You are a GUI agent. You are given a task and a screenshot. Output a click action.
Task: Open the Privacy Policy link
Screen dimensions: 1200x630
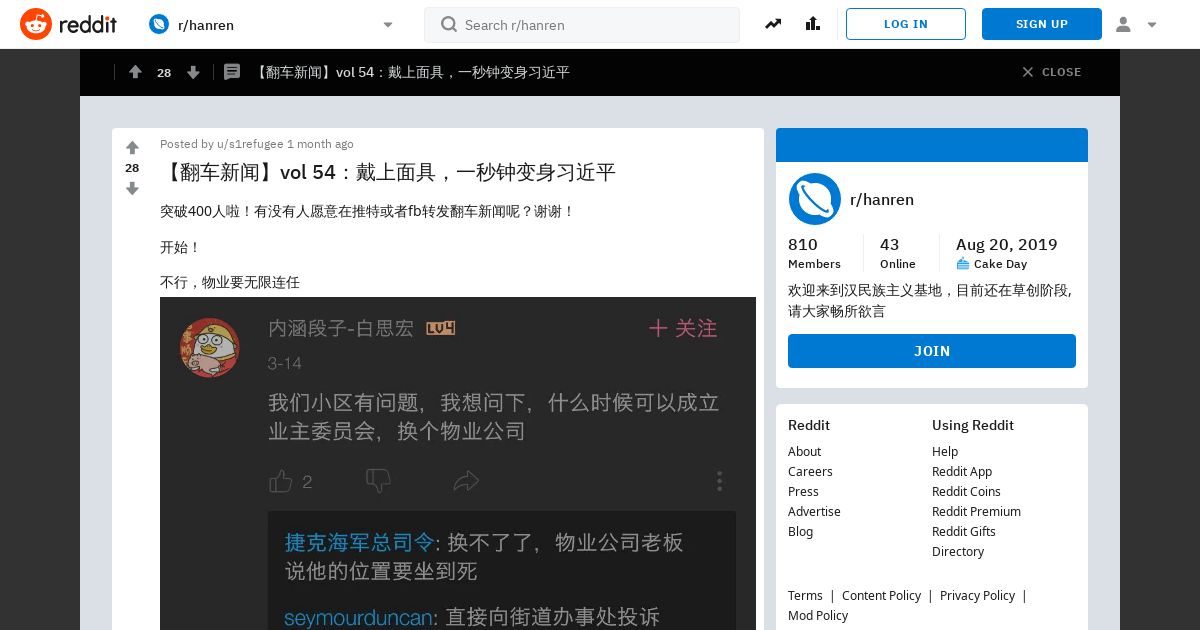point(977,595)
